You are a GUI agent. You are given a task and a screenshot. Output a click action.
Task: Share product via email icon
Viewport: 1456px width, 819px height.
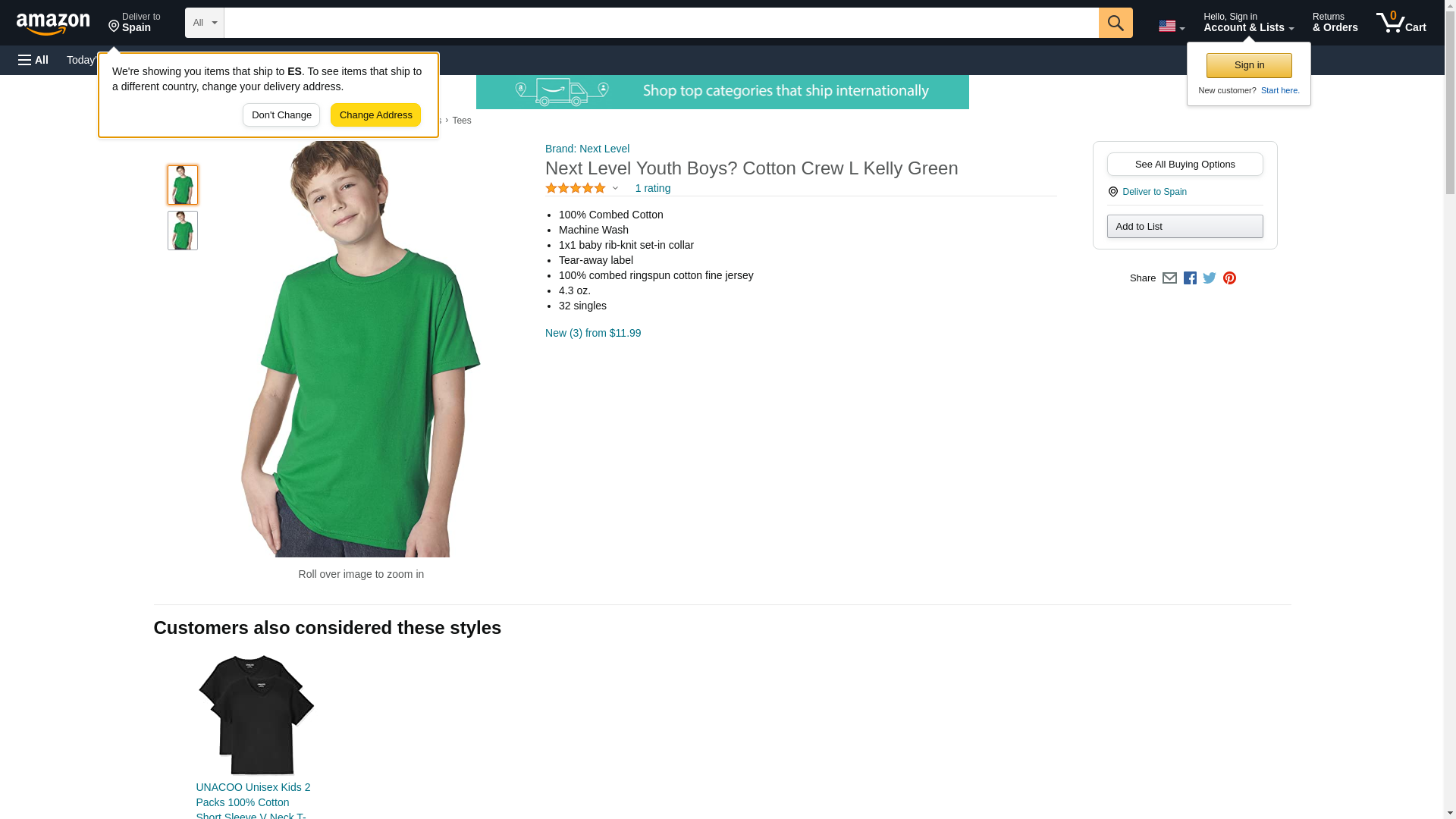click(1169, 278)
